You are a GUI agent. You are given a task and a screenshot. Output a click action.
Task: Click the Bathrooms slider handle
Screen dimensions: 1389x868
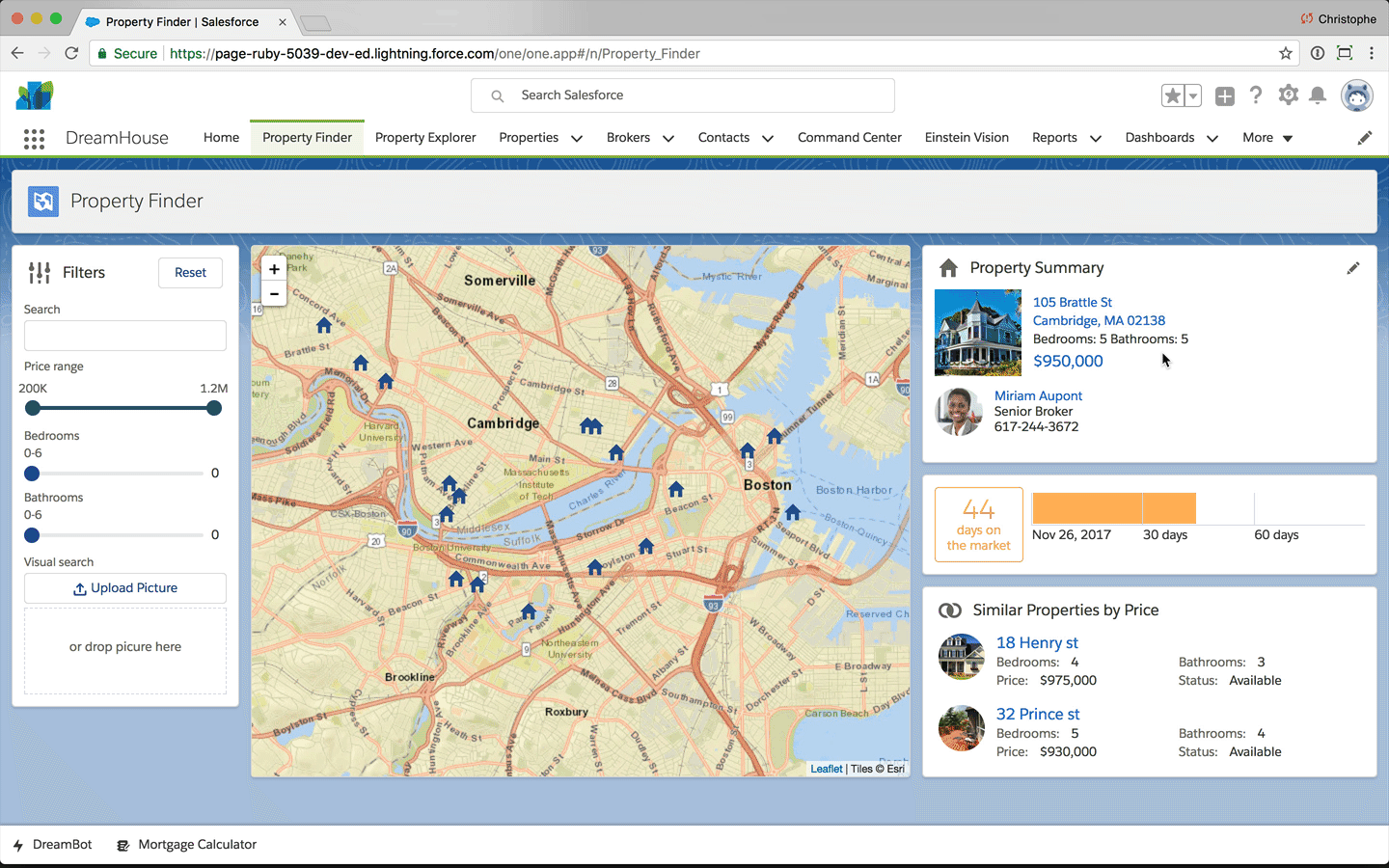point(32,535)
